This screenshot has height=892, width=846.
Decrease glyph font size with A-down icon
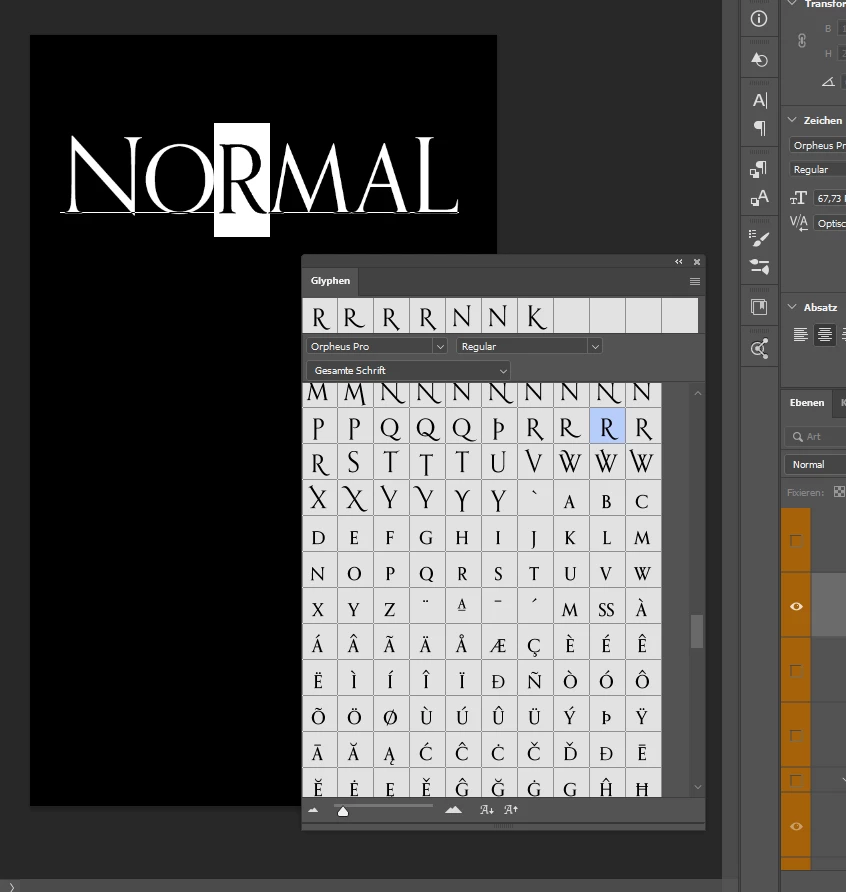486,810
